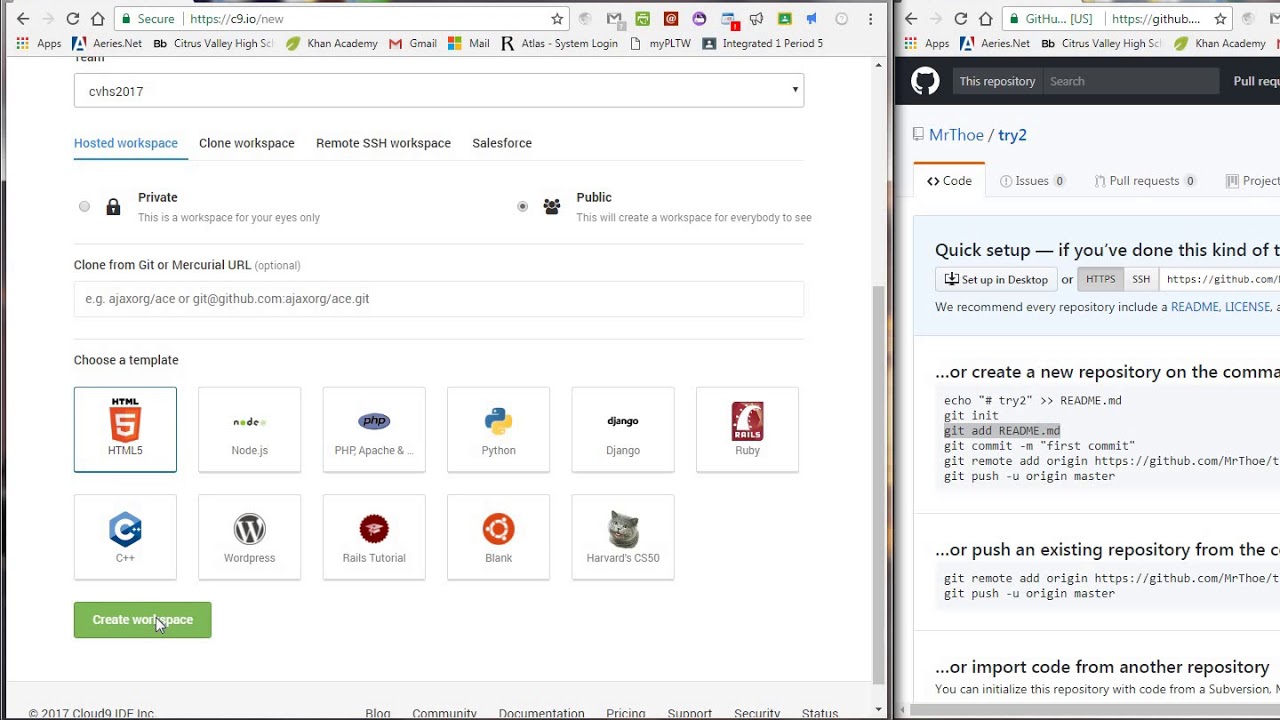Reload the GitHub browser window
This screenshot has width=1280, height=720.
tap(960, 18)
